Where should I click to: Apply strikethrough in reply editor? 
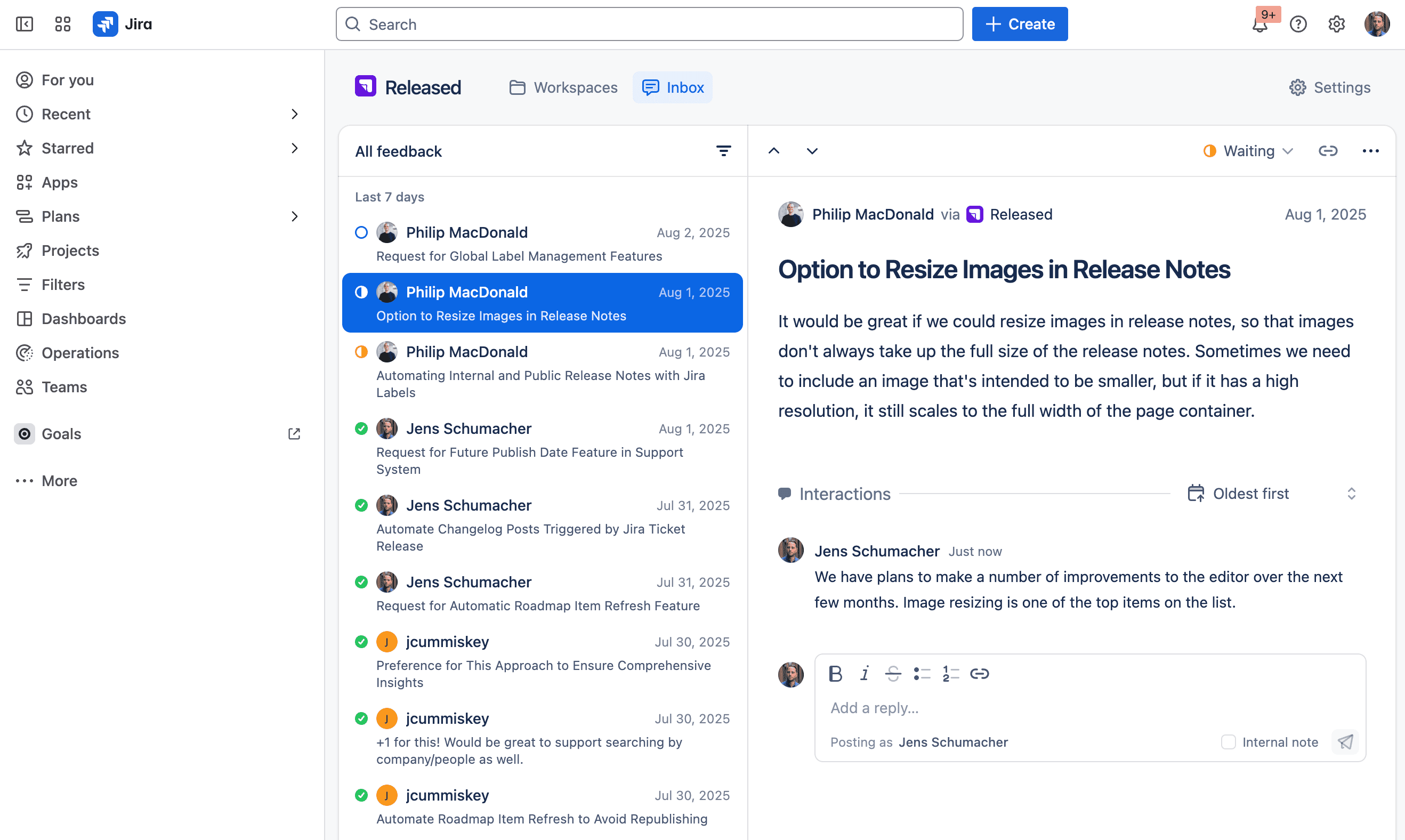pyautogui.click(x=893, y=674)
